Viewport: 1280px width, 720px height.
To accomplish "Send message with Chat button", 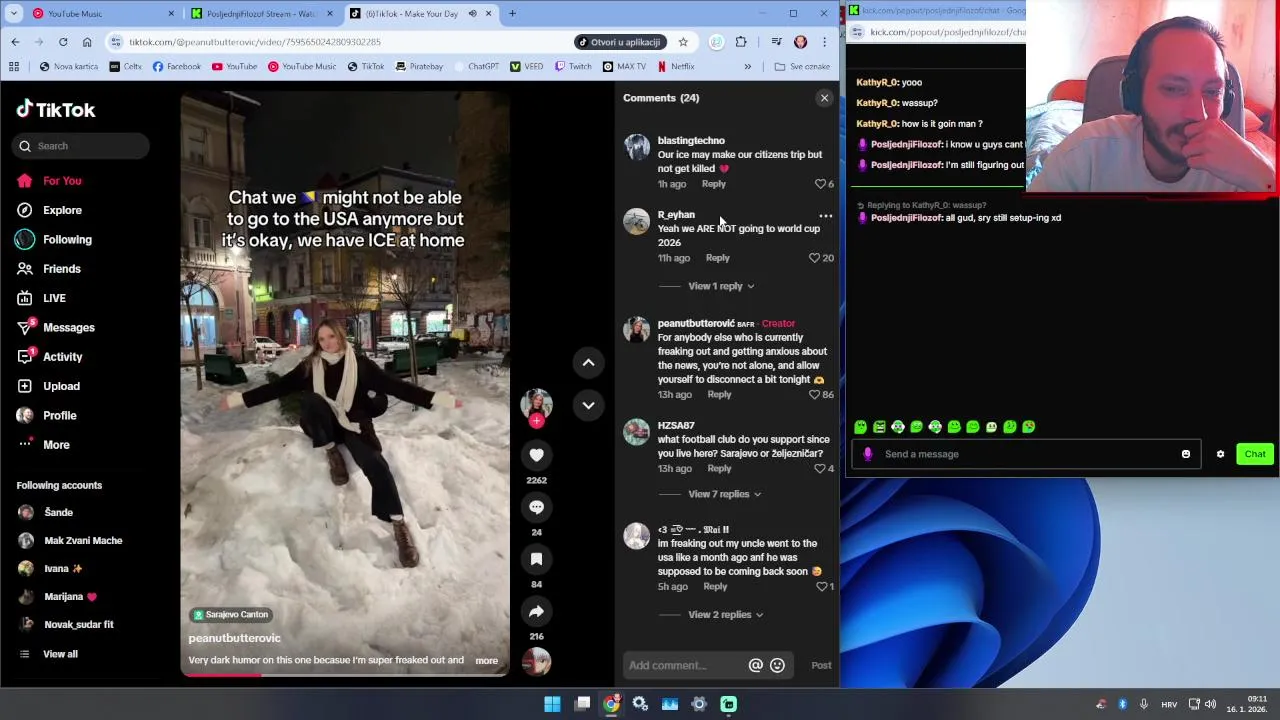I will click(x=1255, y=454).
